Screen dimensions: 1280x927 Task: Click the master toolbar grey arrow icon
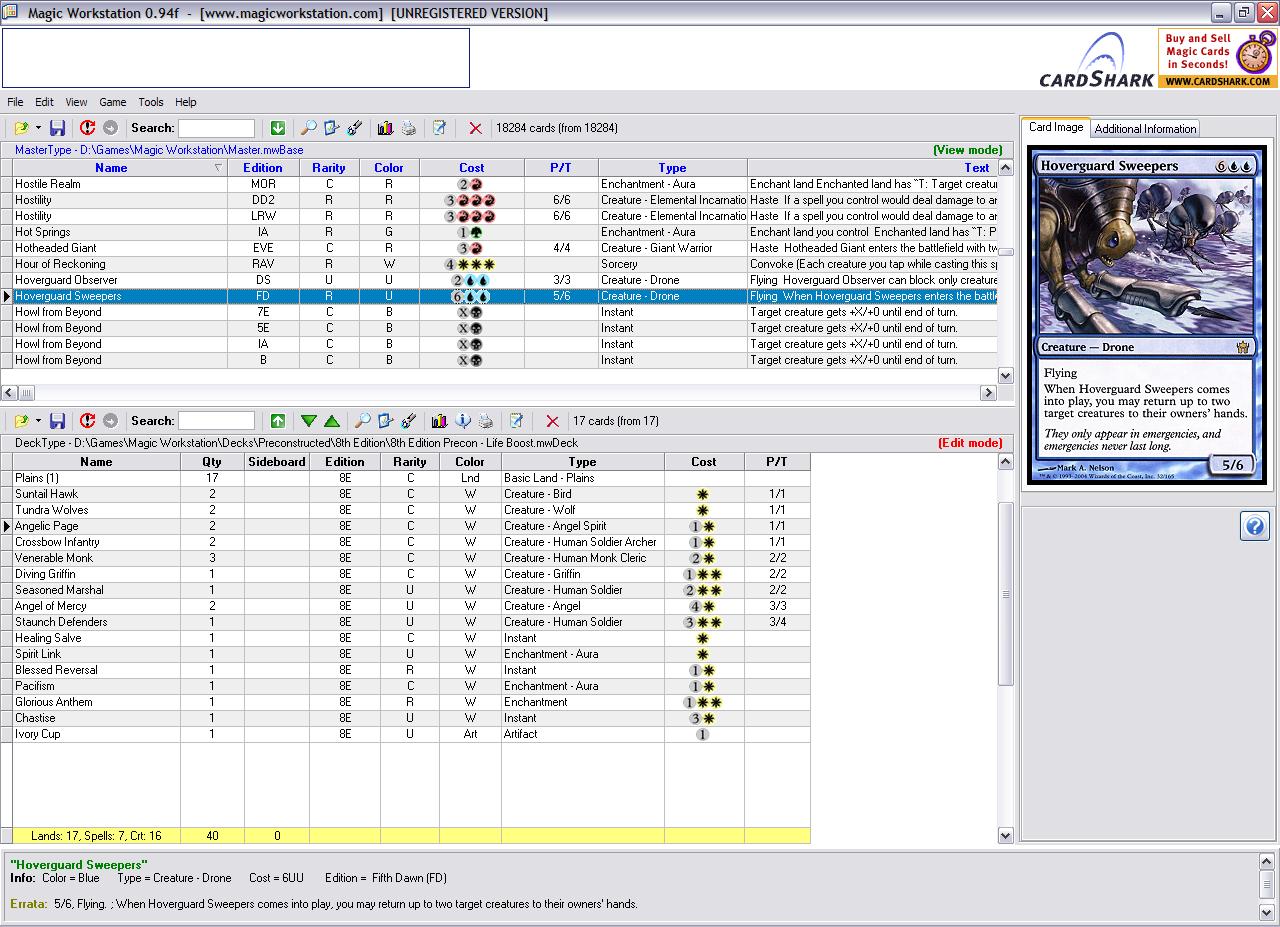tap(110, 128)
